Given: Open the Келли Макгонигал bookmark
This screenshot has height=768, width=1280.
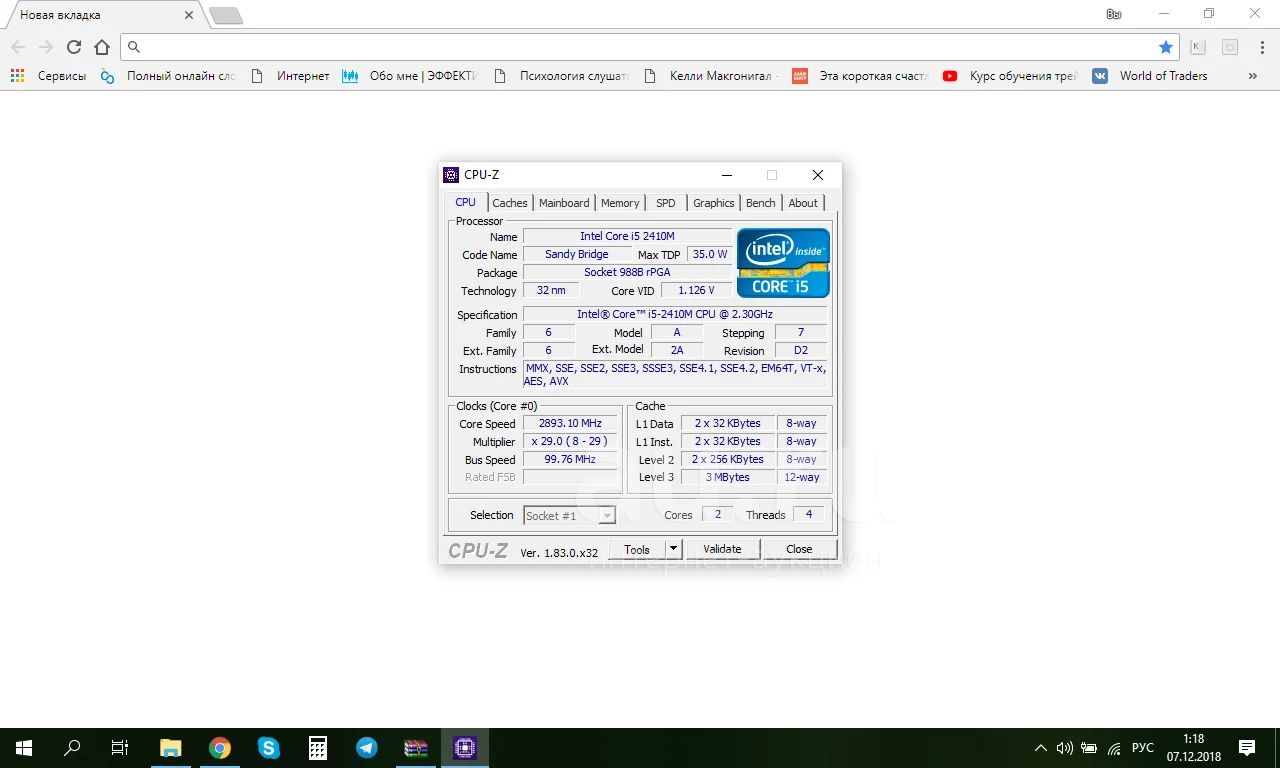Looking at the screenshot, I should coord(712,76).
